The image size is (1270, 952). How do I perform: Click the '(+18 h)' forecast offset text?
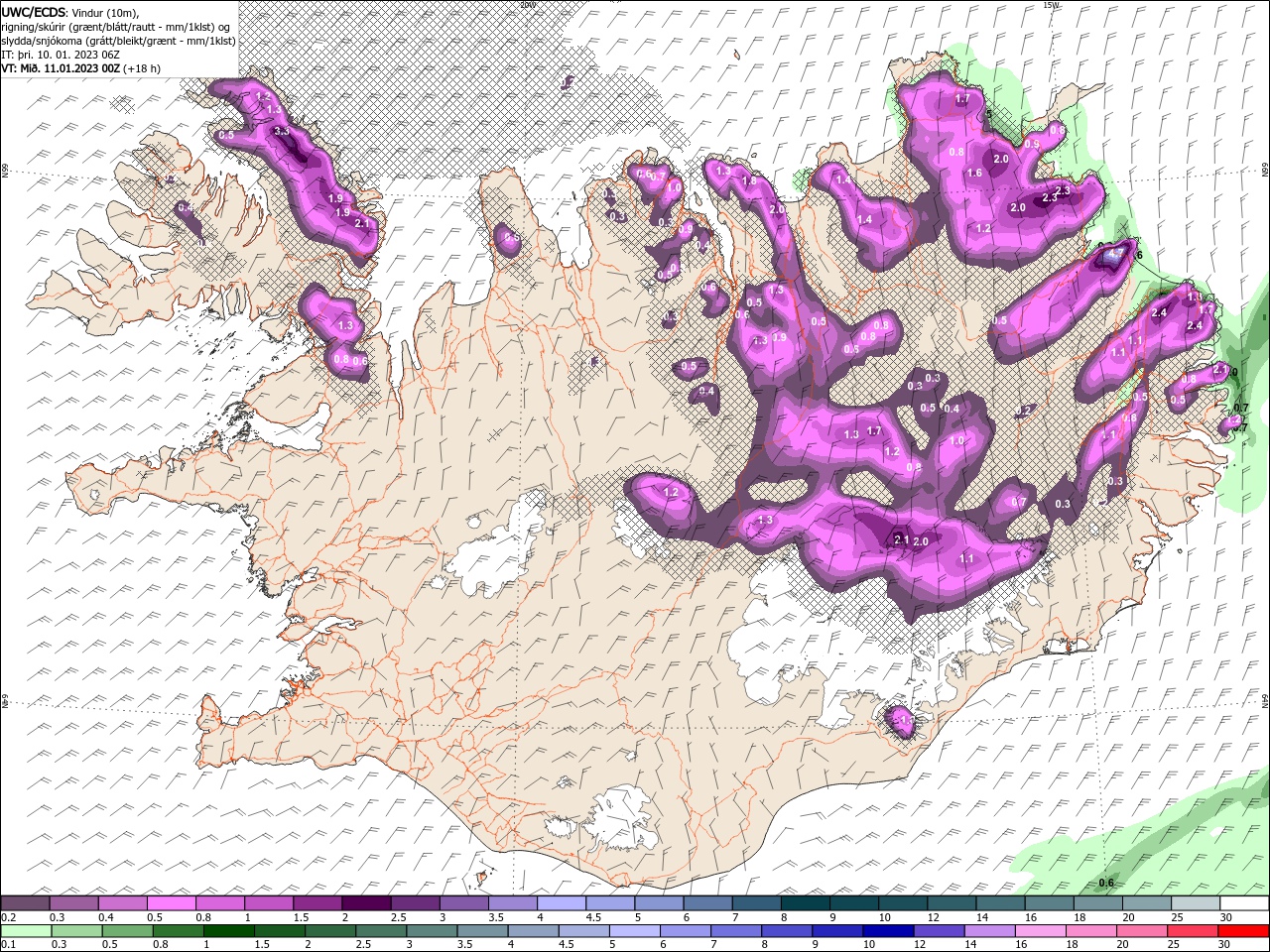142,68
